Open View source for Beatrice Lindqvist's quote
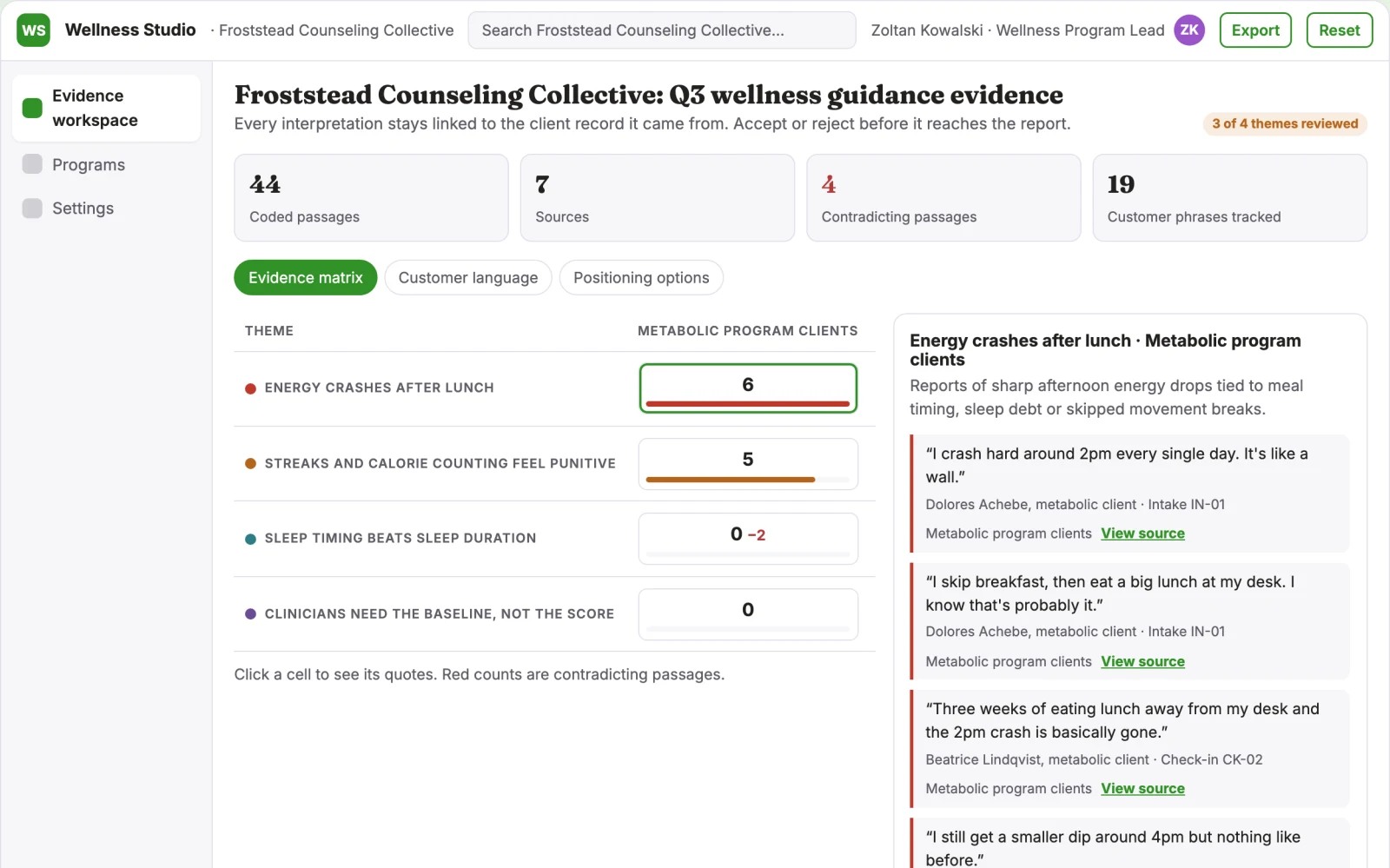 [x=1142, y=789]
